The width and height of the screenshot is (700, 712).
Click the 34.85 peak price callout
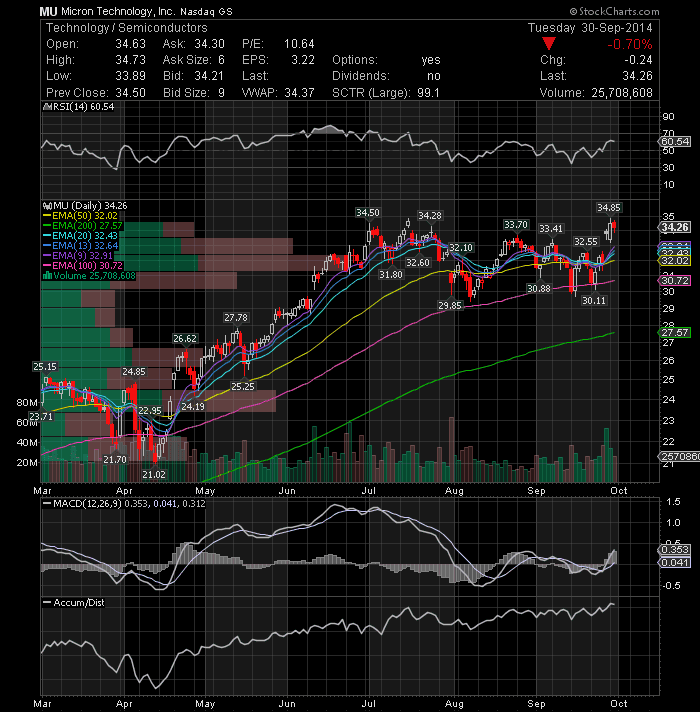point(608,208)
